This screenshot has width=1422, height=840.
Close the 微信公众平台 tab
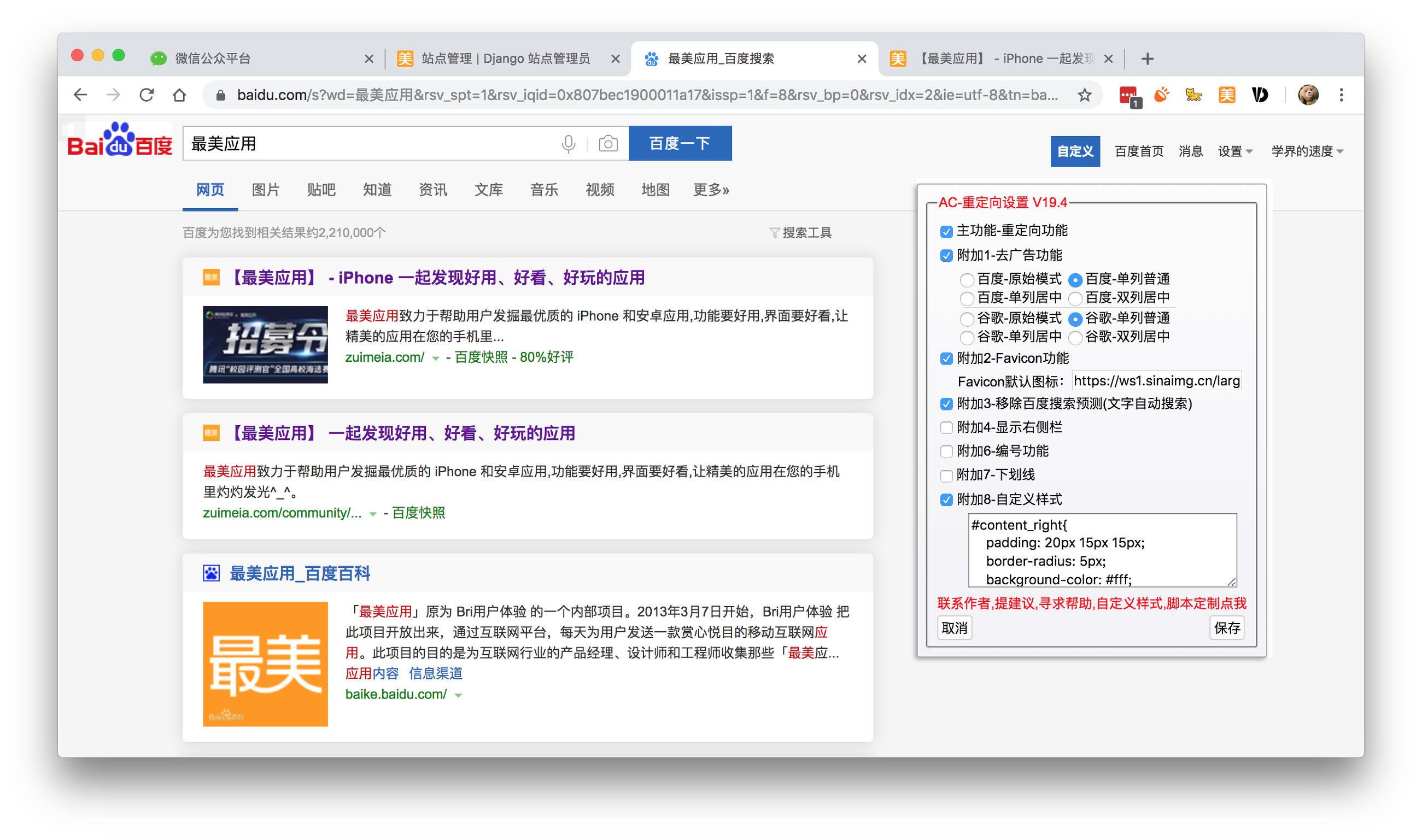tap(369, 58)
